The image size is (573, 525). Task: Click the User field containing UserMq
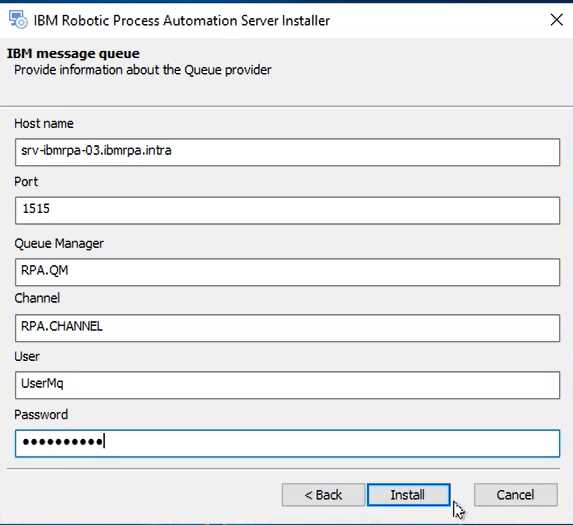287,385
